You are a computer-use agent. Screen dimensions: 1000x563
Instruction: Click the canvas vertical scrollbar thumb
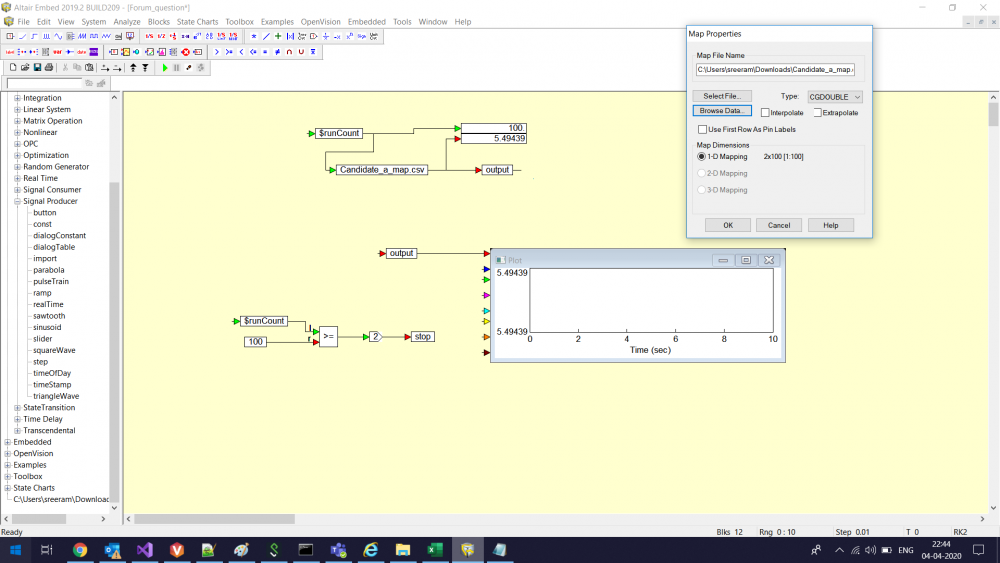coord(993,115)
